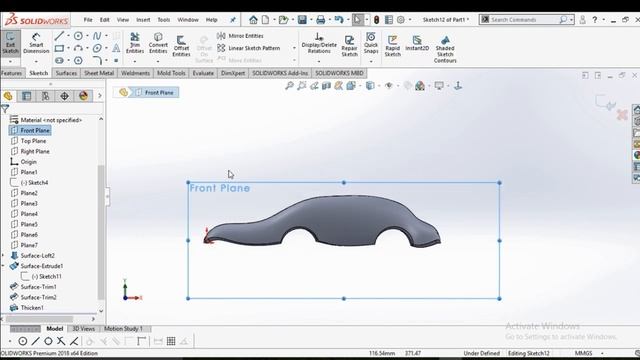Select Thicken1 in feature tree
The image size is (640, 360).
[27, 308]
